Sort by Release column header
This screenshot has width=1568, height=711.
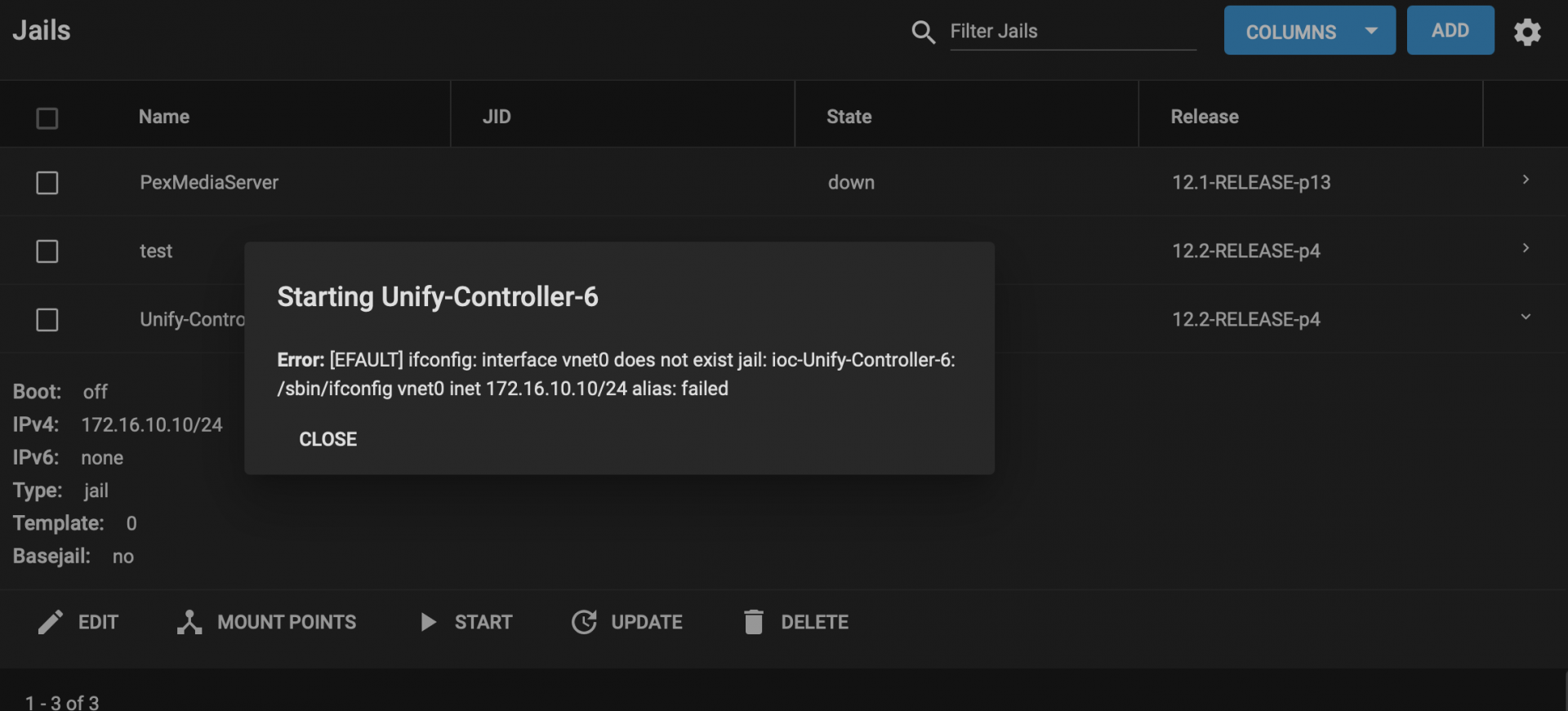point(1205,117)
